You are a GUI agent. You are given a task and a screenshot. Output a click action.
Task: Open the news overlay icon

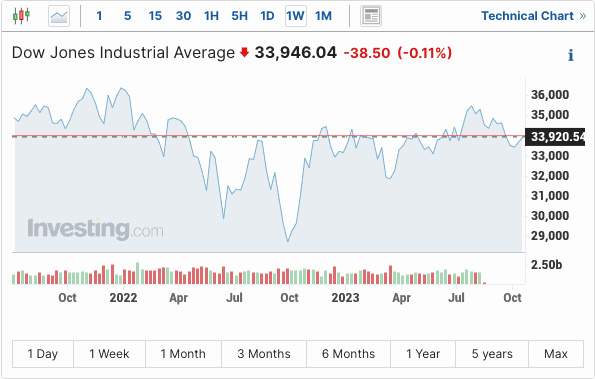(371, 16)
